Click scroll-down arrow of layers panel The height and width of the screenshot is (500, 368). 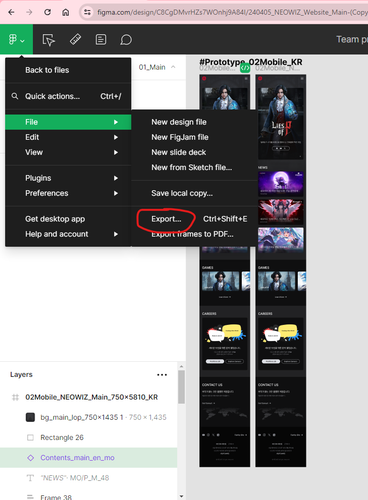181,496
